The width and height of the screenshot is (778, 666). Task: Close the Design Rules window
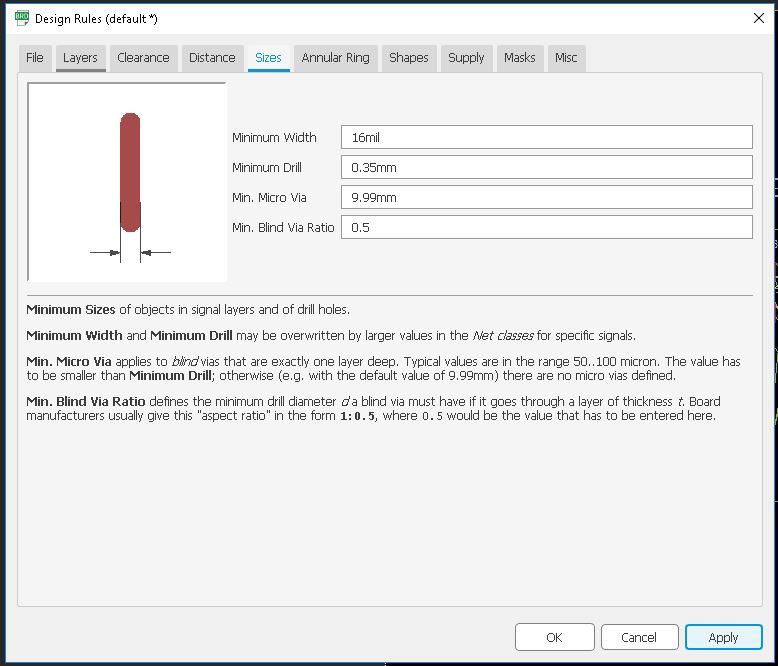tap(759, 18)
